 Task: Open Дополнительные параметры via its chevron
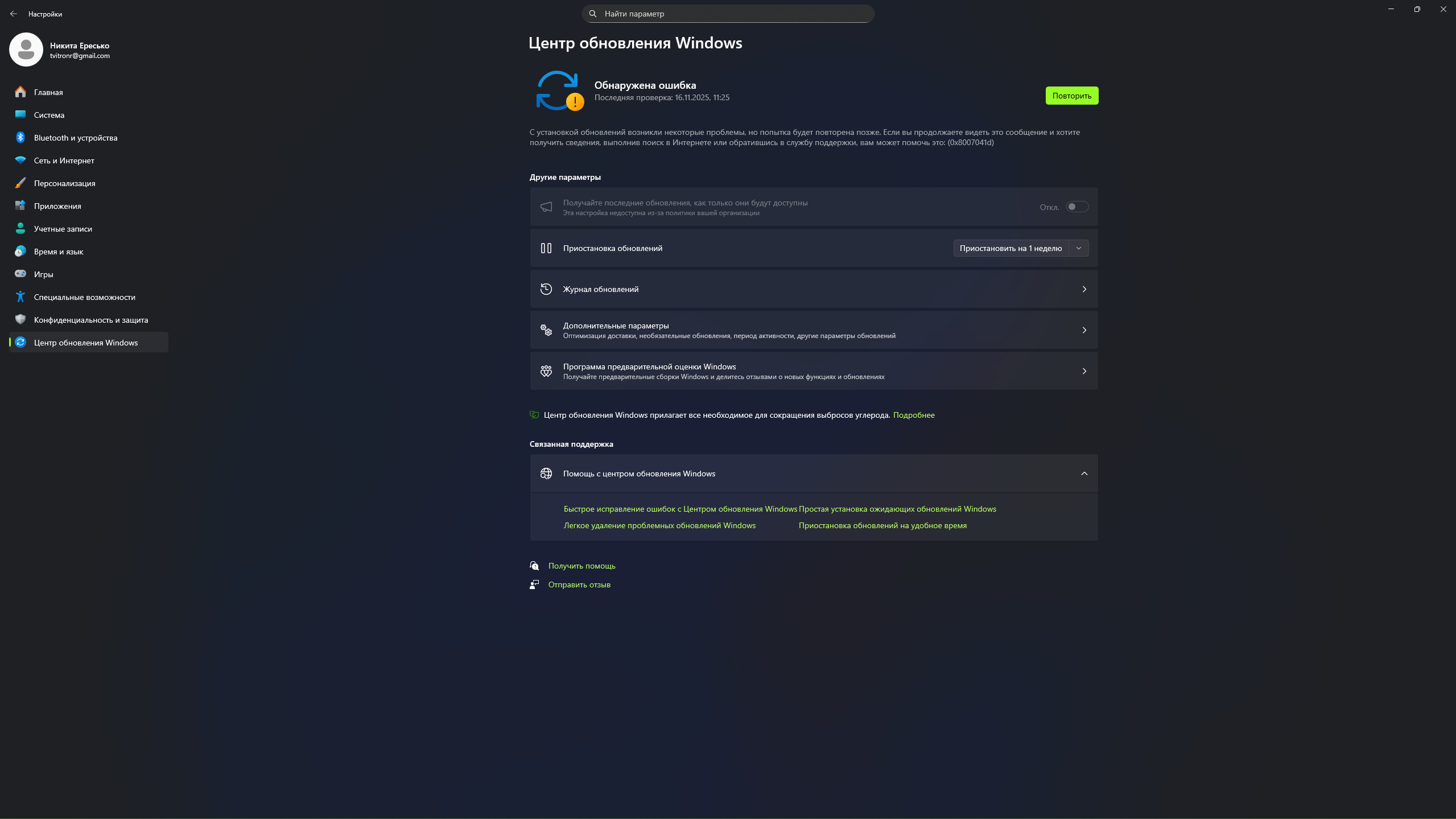point(1084,330)
